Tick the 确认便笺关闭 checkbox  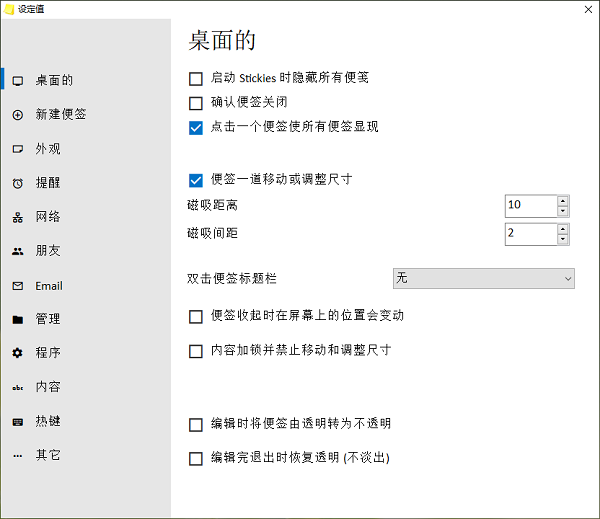196,103
